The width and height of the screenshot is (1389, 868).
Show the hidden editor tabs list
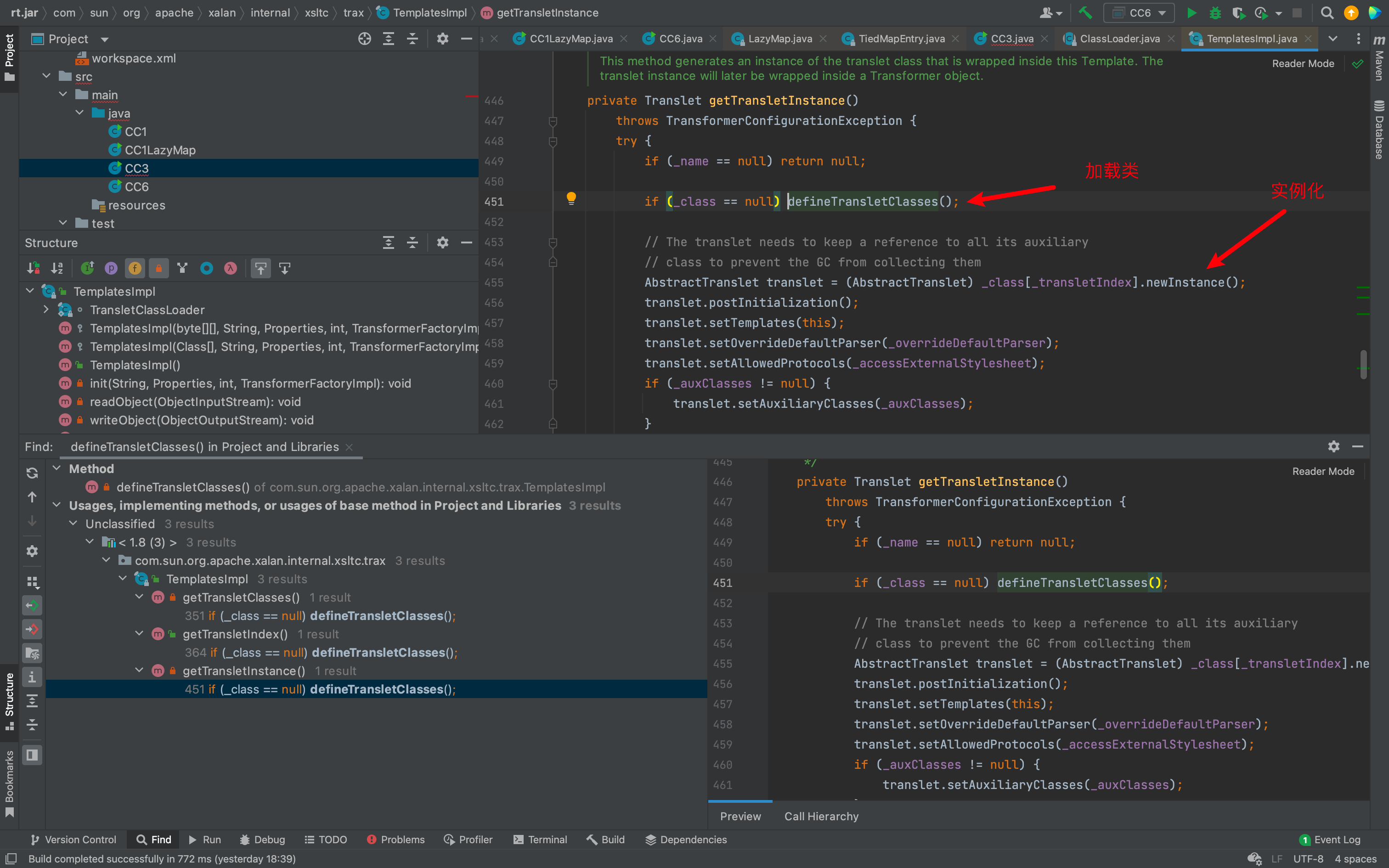(x=1333, y=39)
